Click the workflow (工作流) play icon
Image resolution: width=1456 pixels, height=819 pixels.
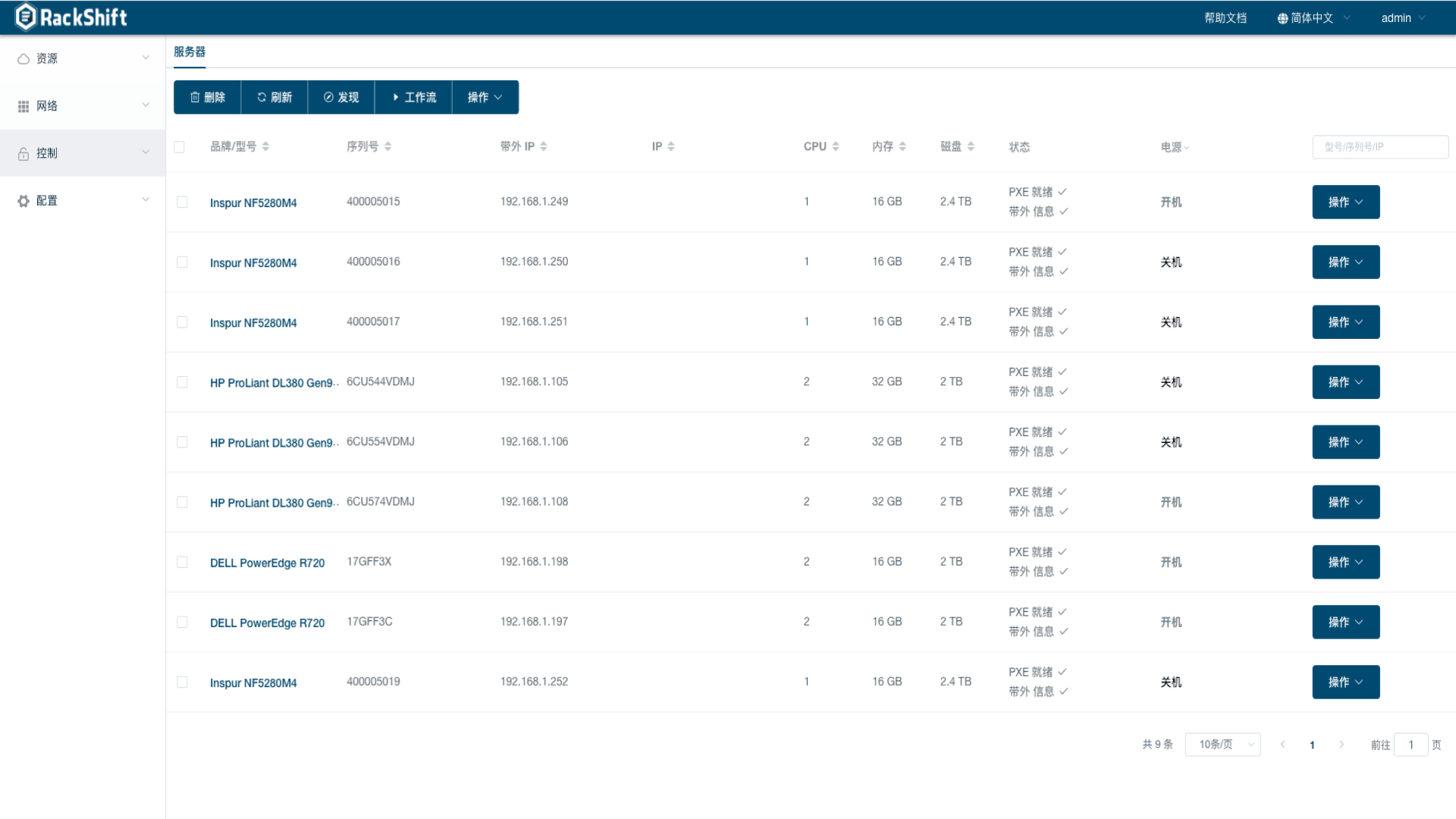pyautogui.click(x=396, y=97)
